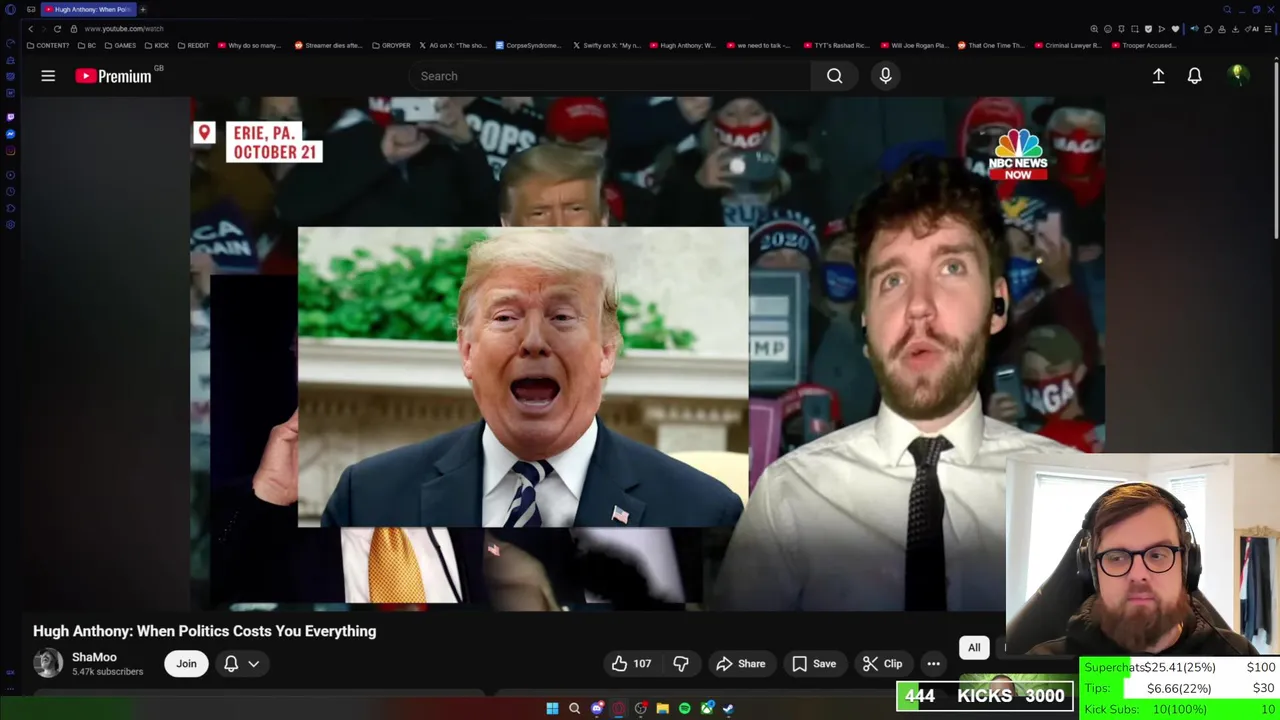Share the Hugh Anthony video

pyautogui.click(x=740, y=664)
